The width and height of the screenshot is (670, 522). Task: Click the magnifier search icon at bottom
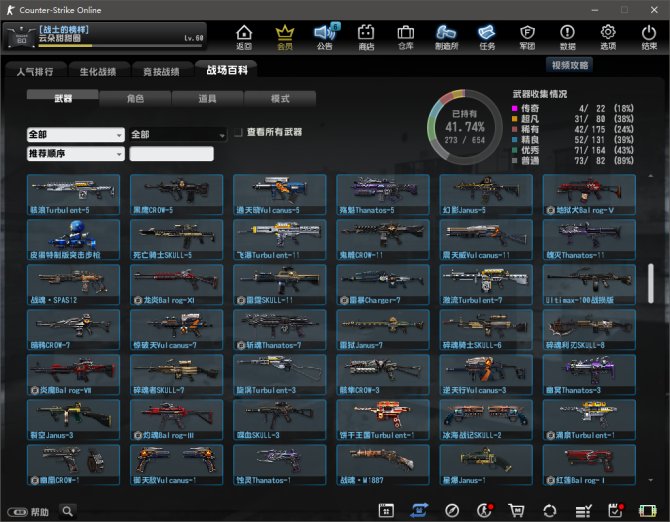coord(68,511)
